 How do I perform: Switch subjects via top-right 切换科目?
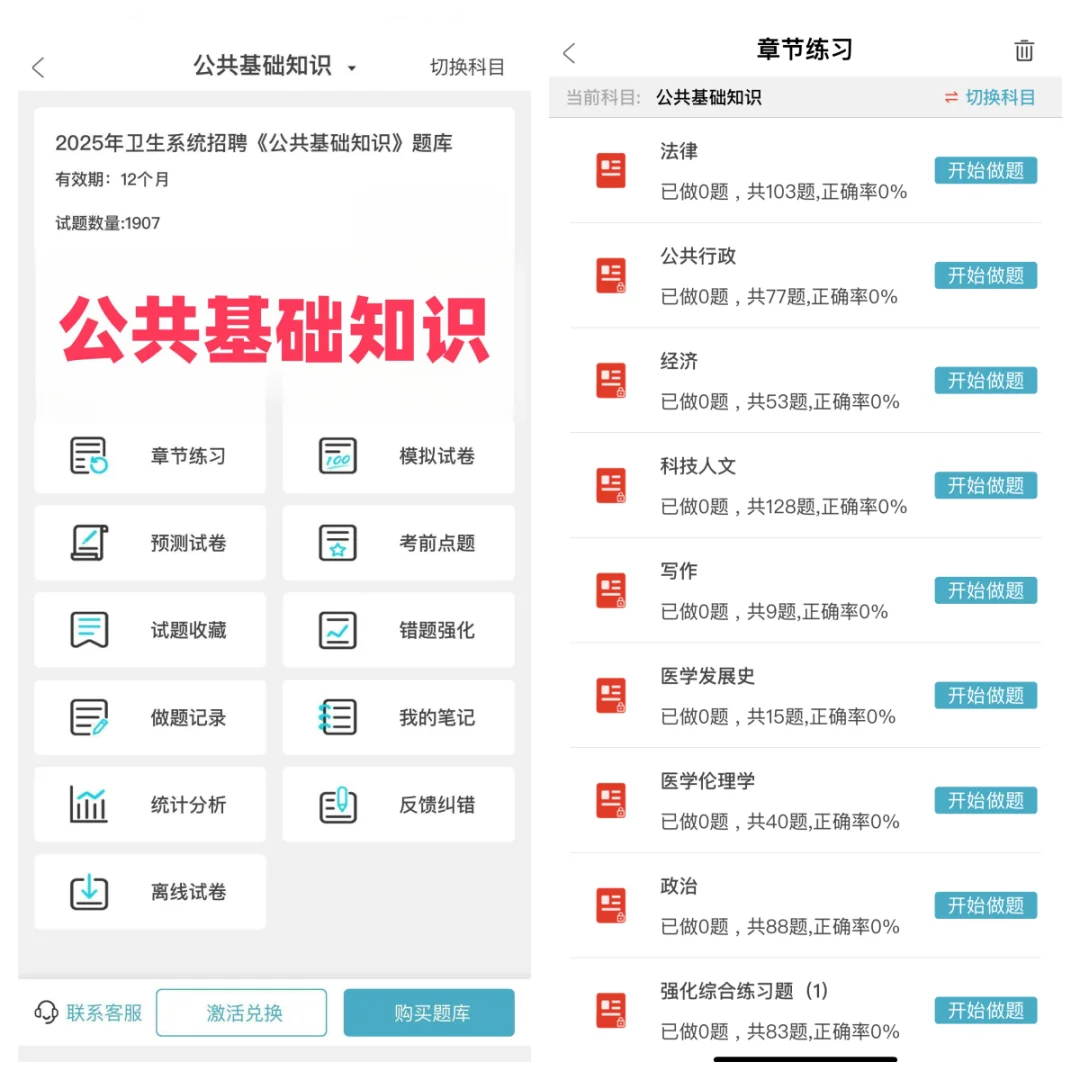tap(468, 67)
